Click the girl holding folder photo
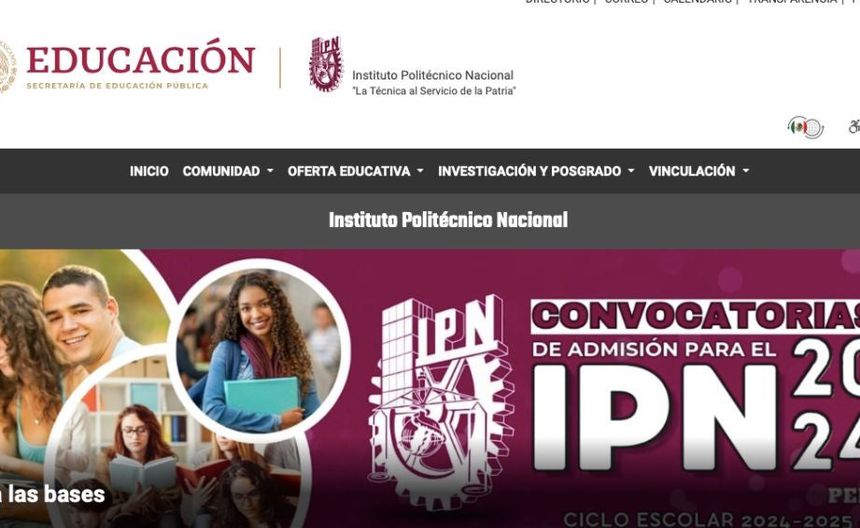860x528 pixels. 258,351
